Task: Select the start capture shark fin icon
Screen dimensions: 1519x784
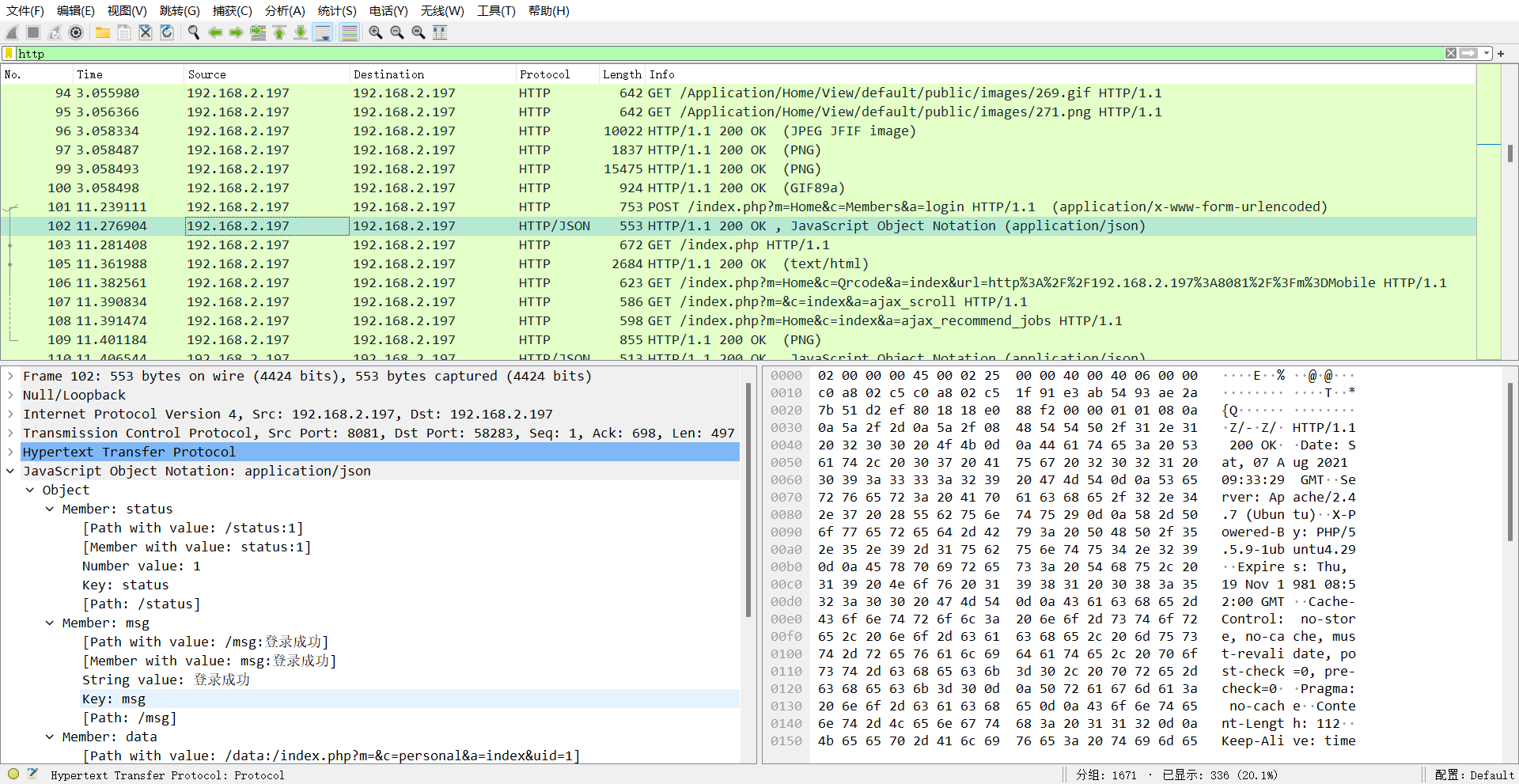Action: coord(11,32)
